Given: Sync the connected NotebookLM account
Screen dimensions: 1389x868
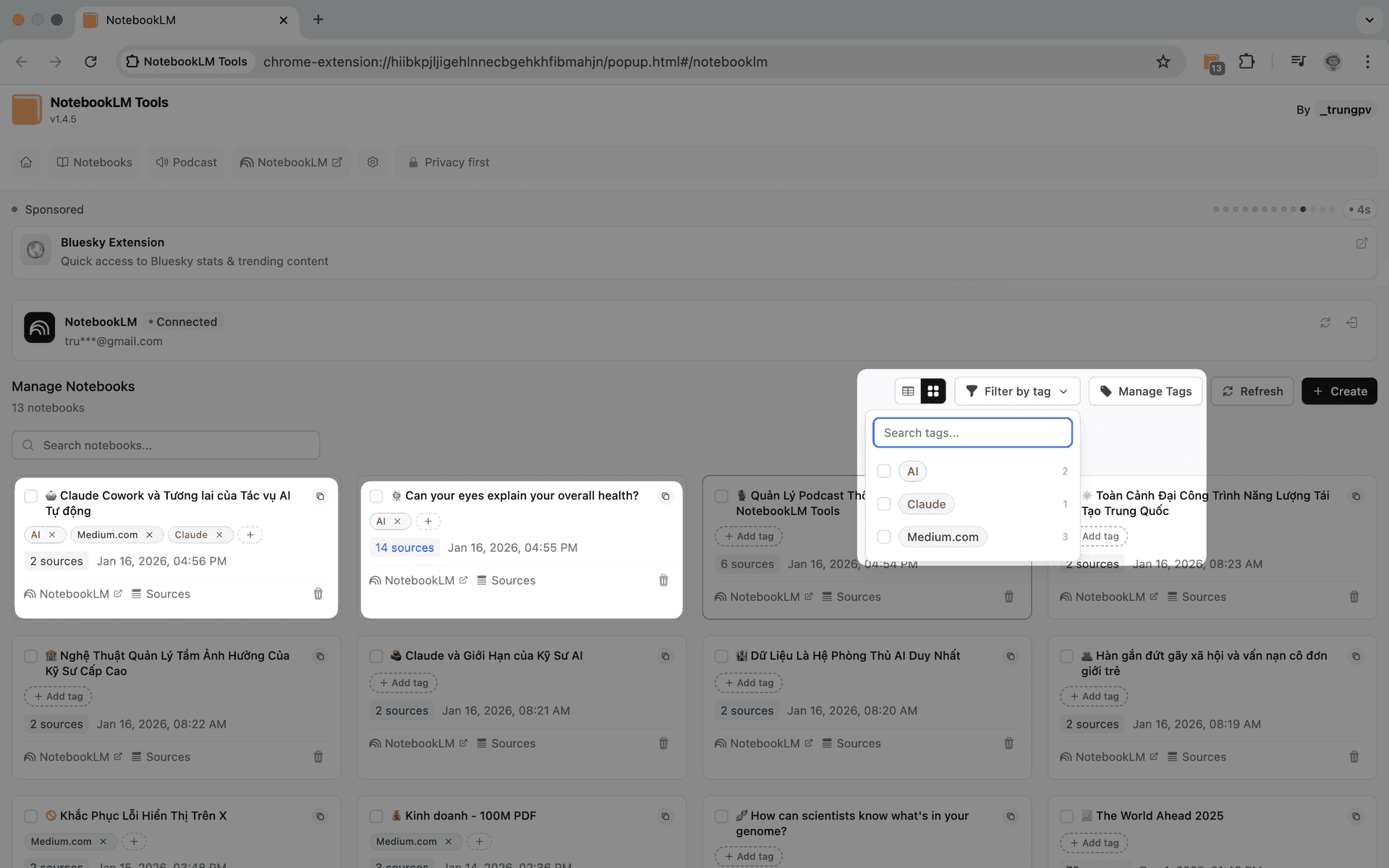Looking at the screenshot, I should coord(1325,323).
